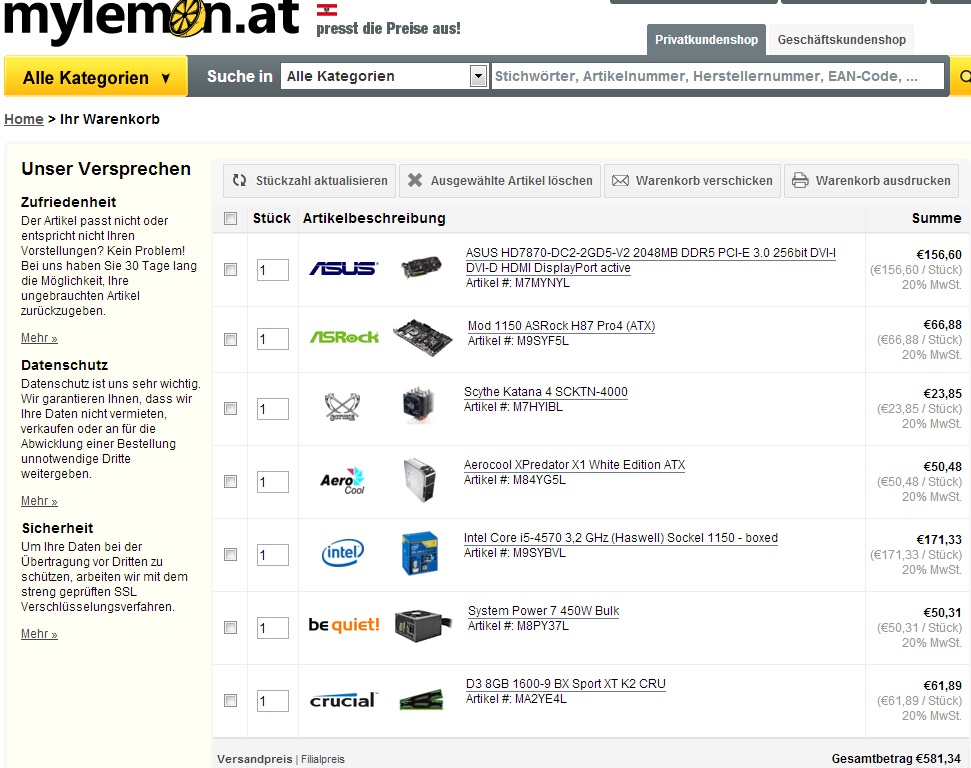971x768 pixels.
Task: Select the Versandpreis option
Action: click(255, 759)
